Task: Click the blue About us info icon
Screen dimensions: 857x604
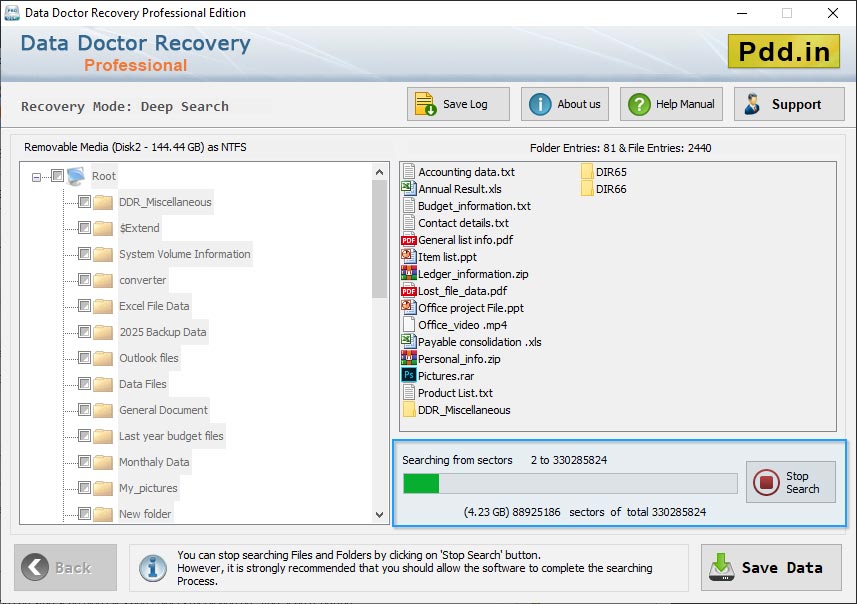Action: pyautogui.click(x=540, y=104)
